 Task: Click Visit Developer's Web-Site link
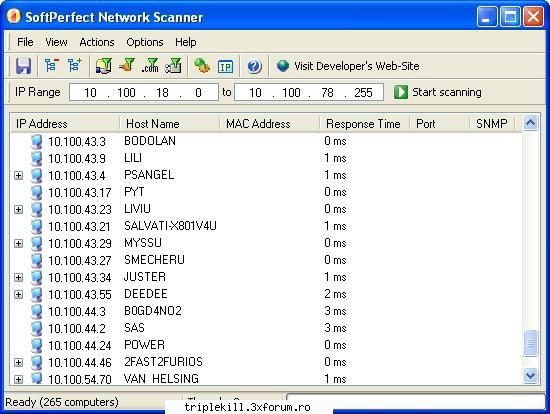pyautogui.click(x=357, y=66)
